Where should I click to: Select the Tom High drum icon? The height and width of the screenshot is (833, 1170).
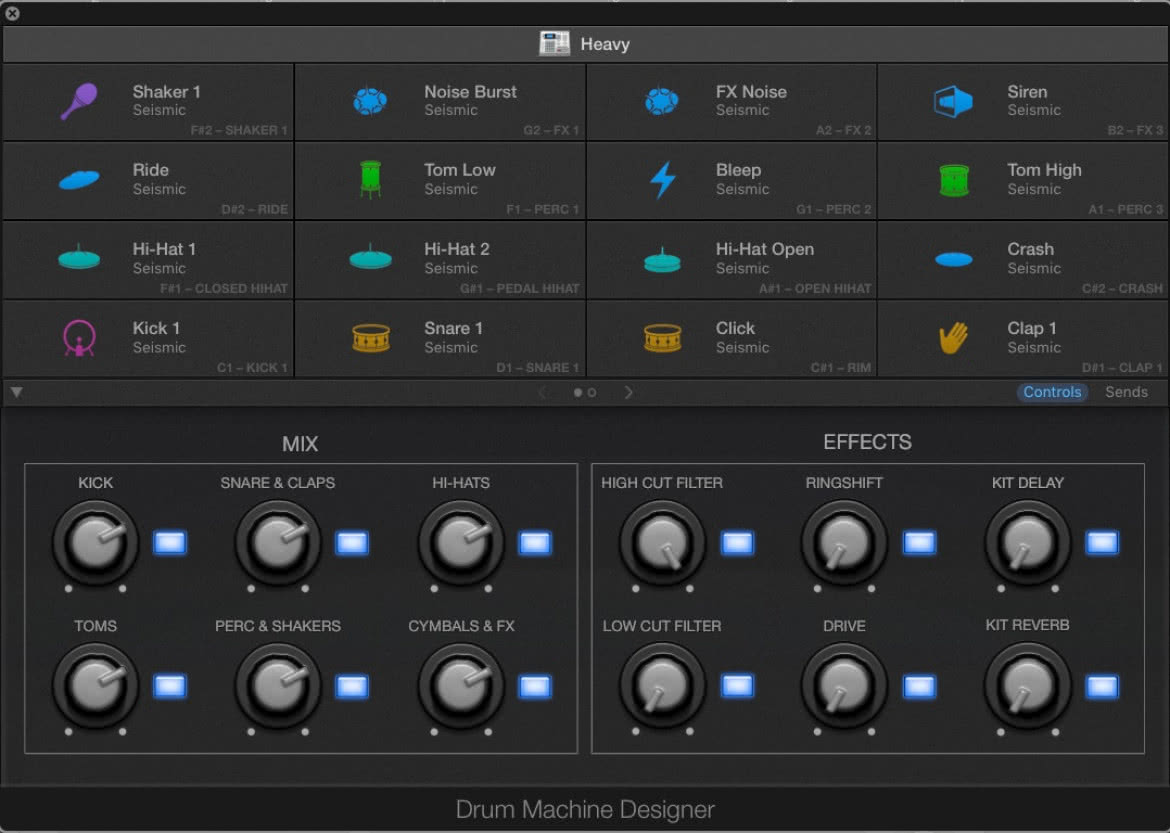[x=954, y=180]
